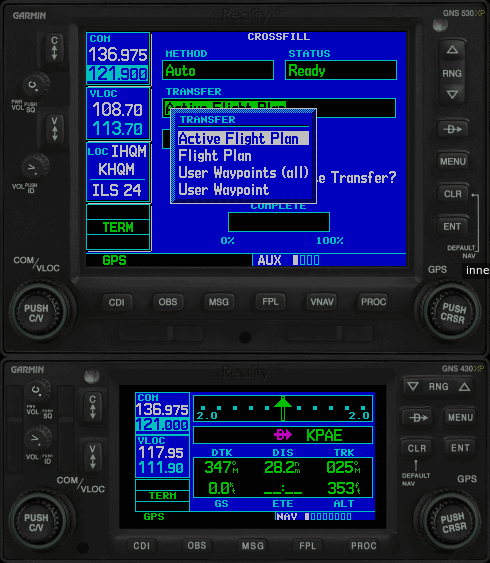The height and width of the screenshot is (563, 490).
Task: Choose User Waypoints (all) option
Action: pos(243,173)
